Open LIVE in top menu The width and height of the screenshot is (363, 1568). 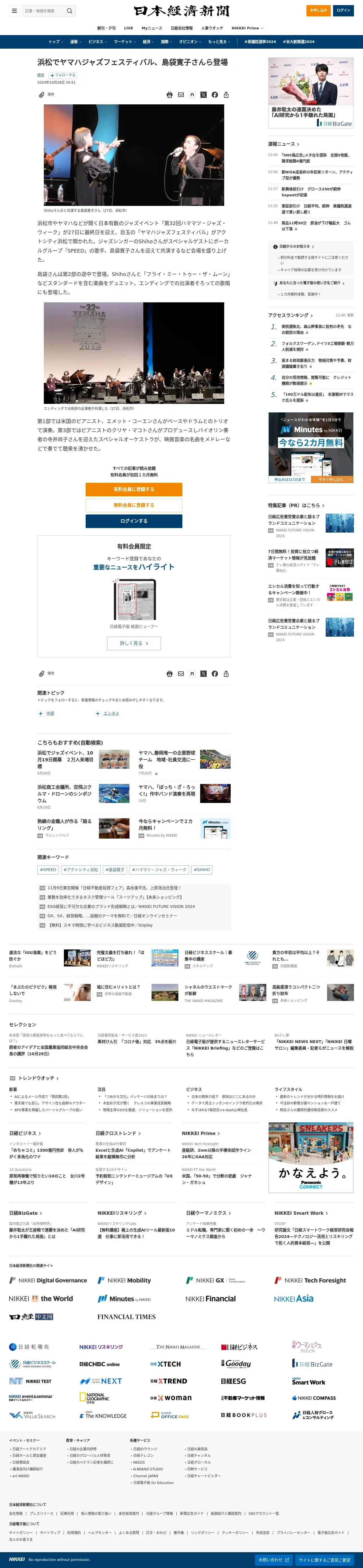coord(128,28)
